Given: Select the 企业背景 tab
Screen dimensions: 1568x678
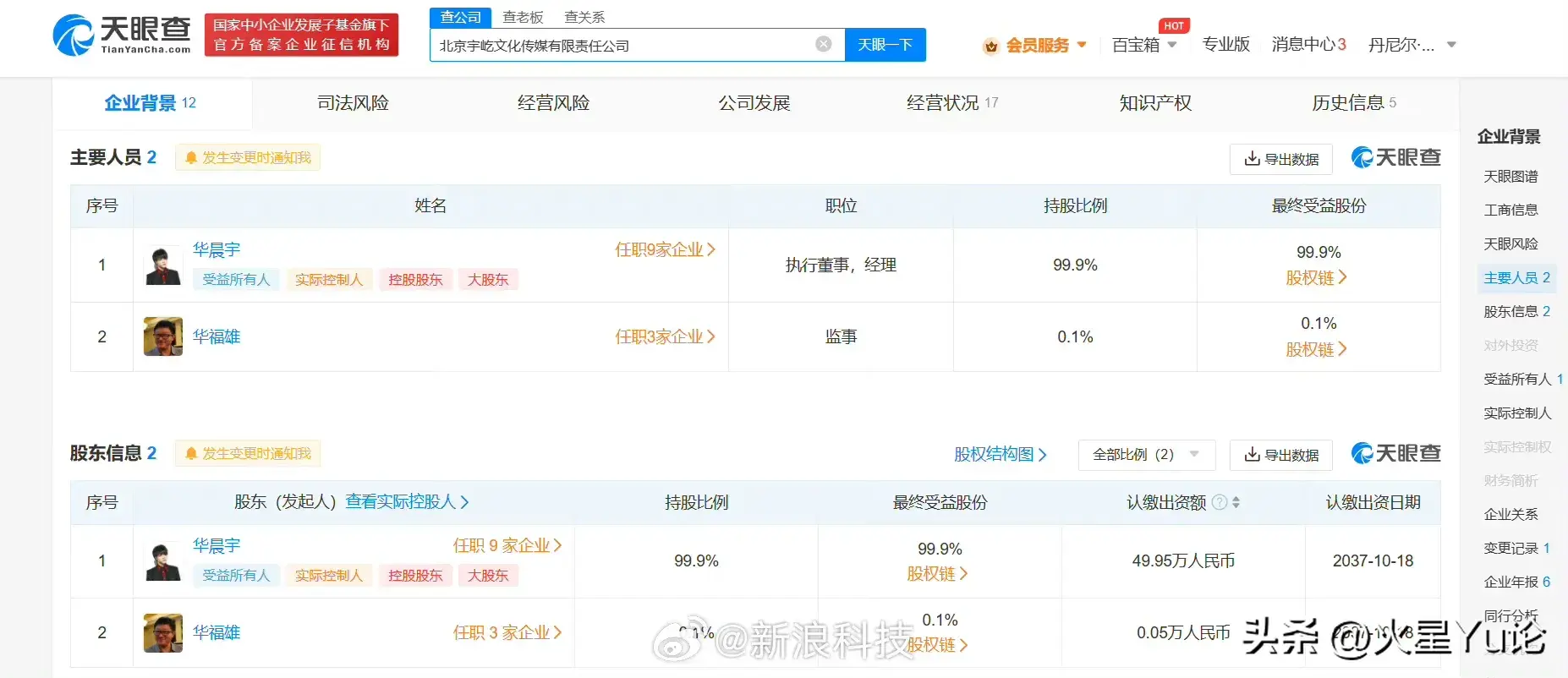Looking at the screenshot, I should coord(151,103).
